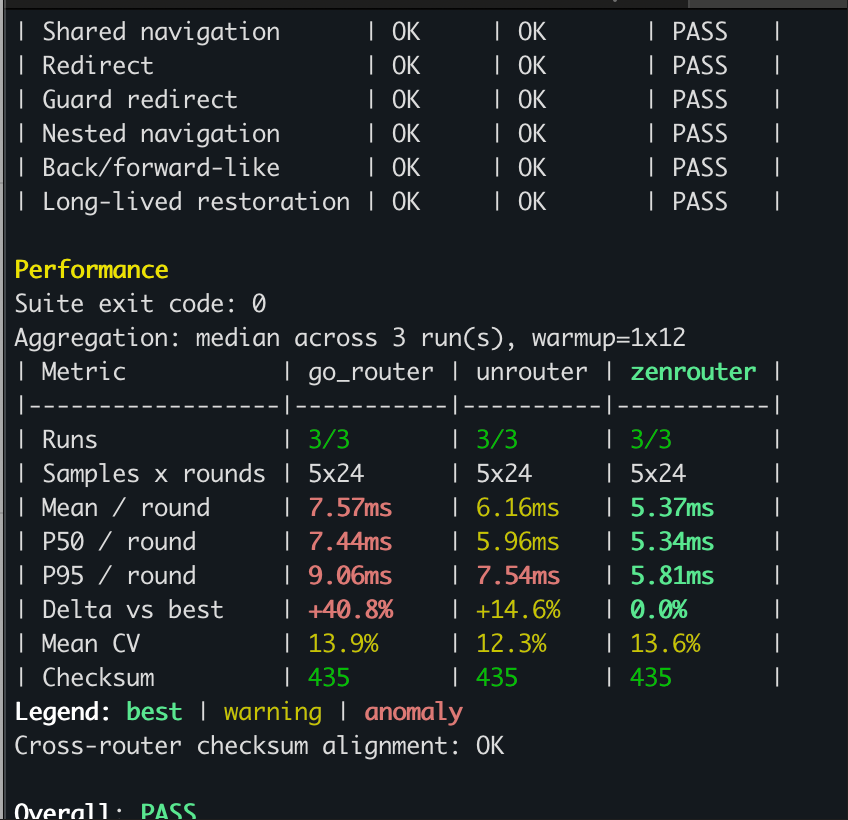Click the 'P50 / round' metric label

click(x=119, y=542)
